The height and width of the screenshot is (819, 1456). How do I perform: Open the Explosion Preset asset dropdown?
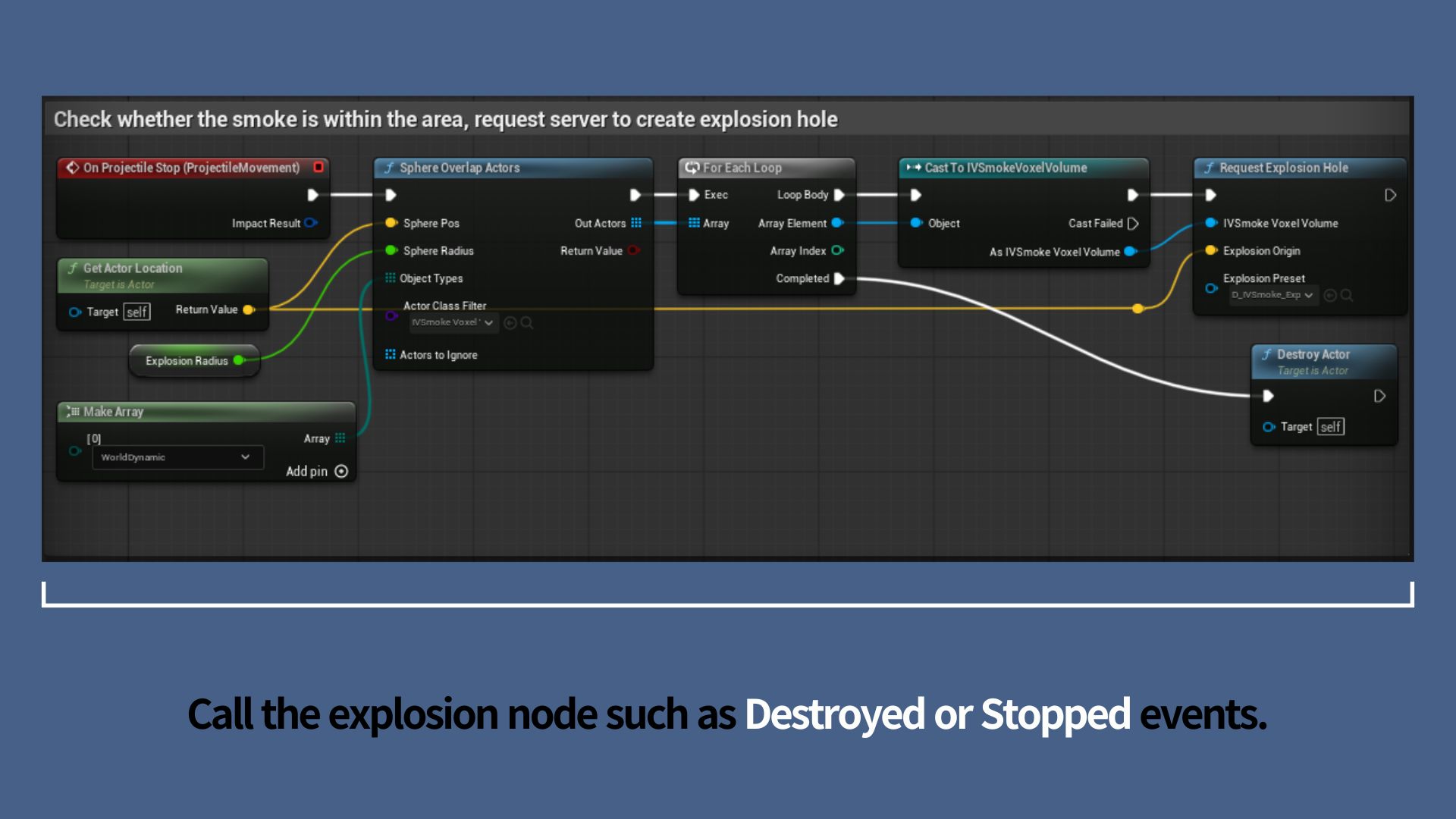[x=1272, y=295]
